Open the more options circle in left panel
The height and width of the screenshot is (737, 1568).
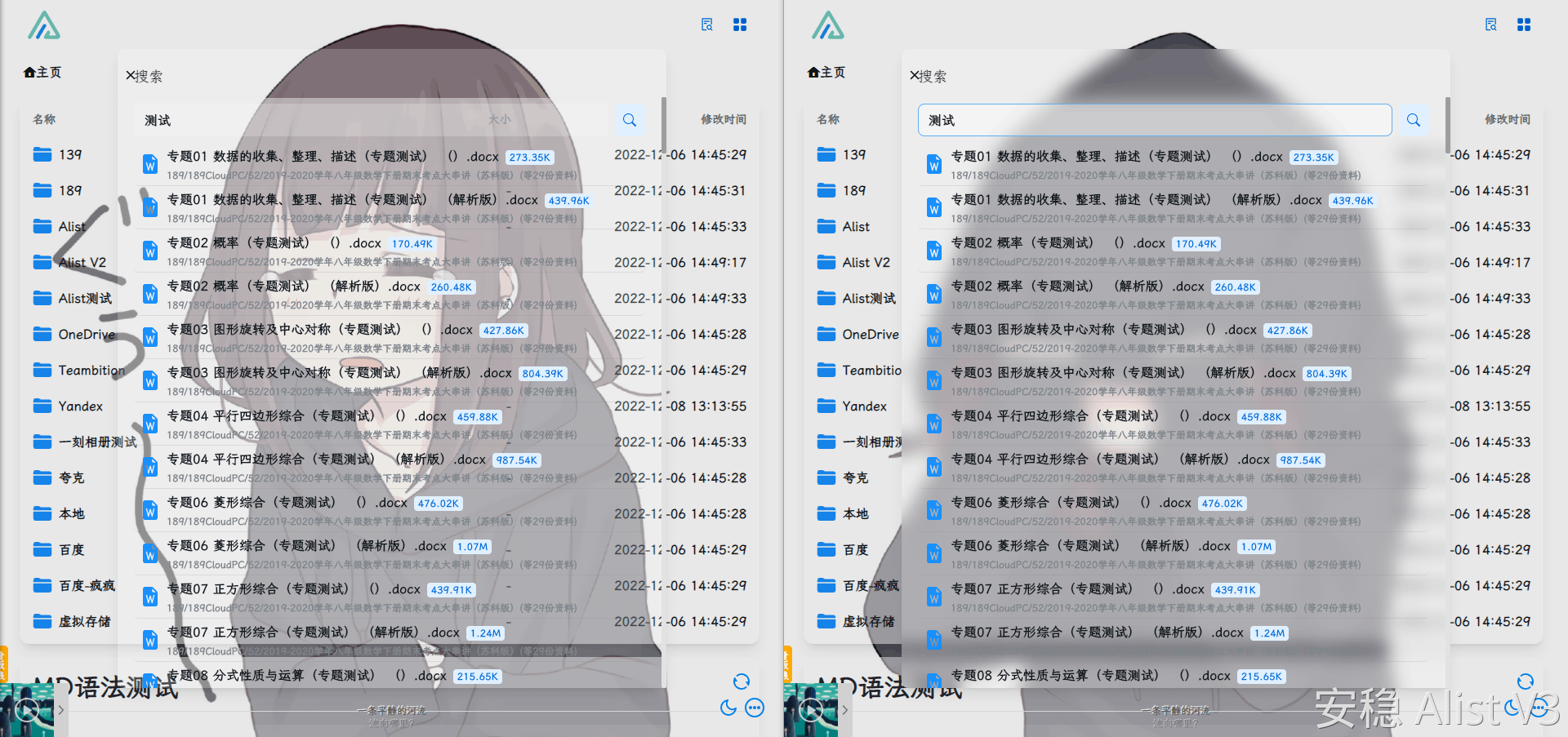755,708
